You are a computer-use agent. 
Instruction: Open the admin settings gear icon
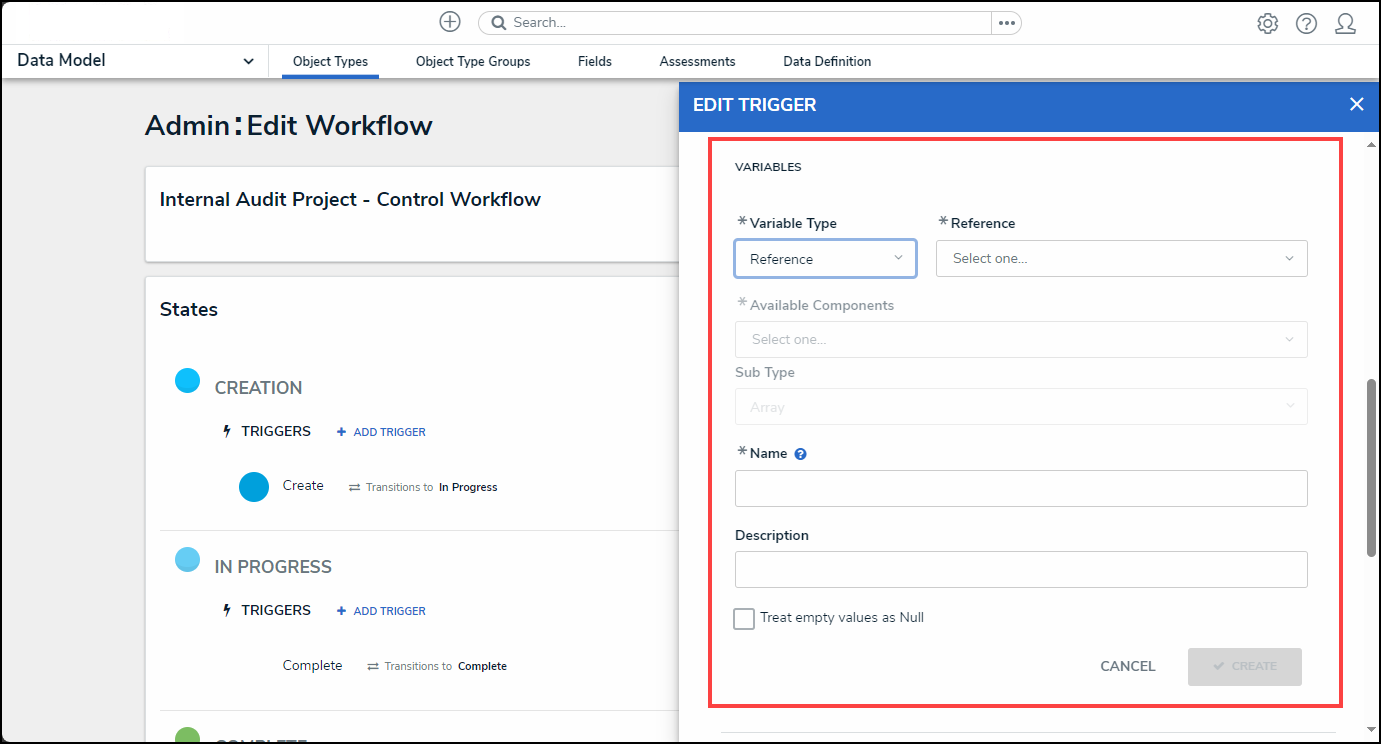pos(1267,24)
